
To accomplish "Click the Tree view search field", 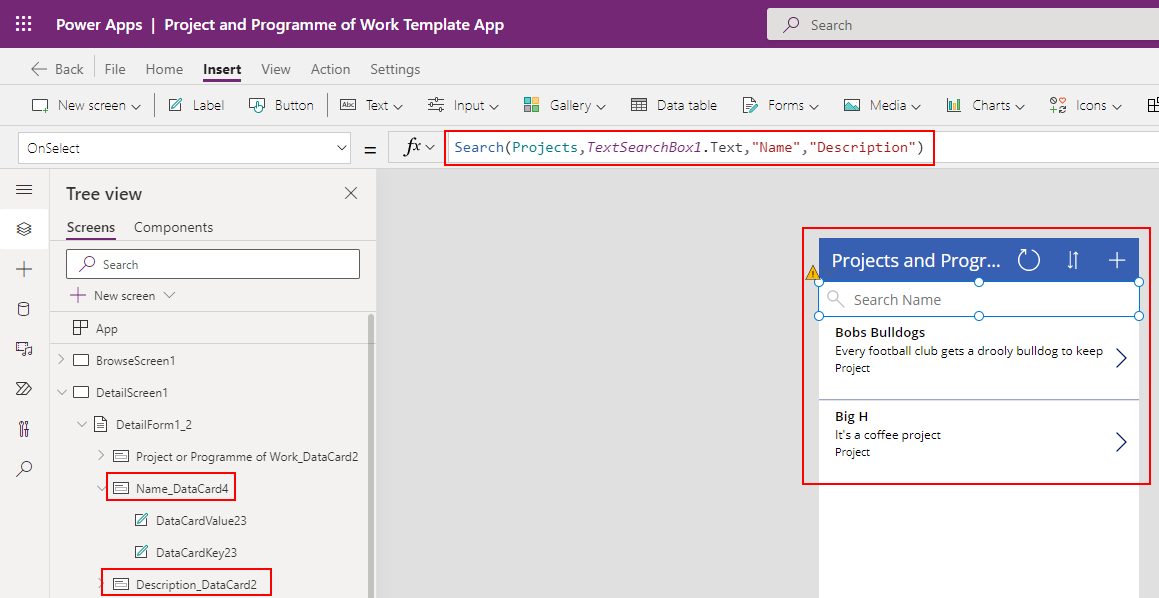I will 213,264.
